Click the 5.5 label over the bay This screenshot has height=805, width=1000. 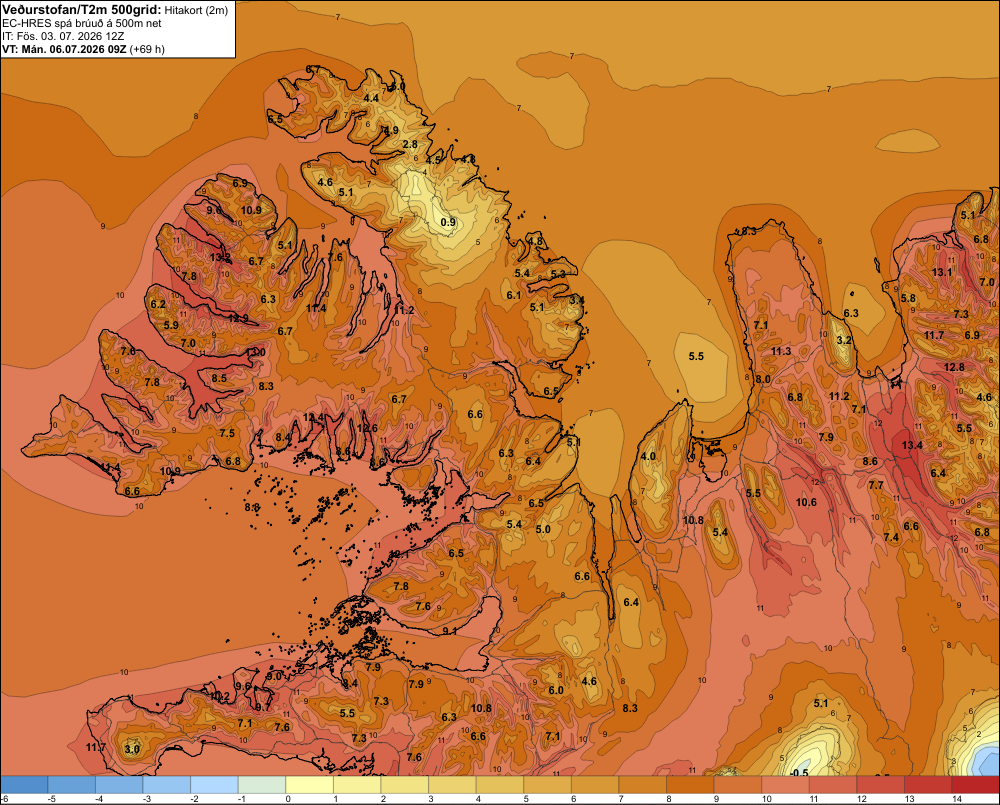(x=696, y=356)
